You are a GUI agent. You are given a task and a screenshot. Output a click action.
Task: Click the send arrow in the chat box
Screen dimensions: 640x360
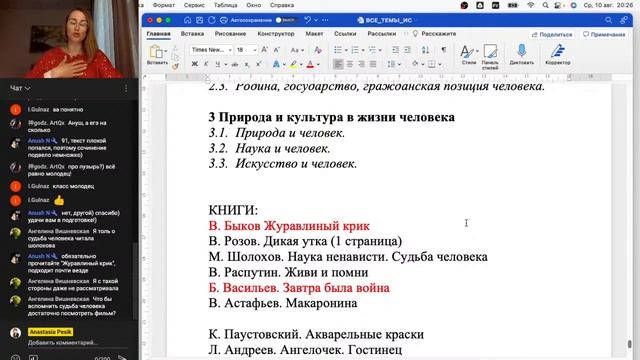pos(122,358)
